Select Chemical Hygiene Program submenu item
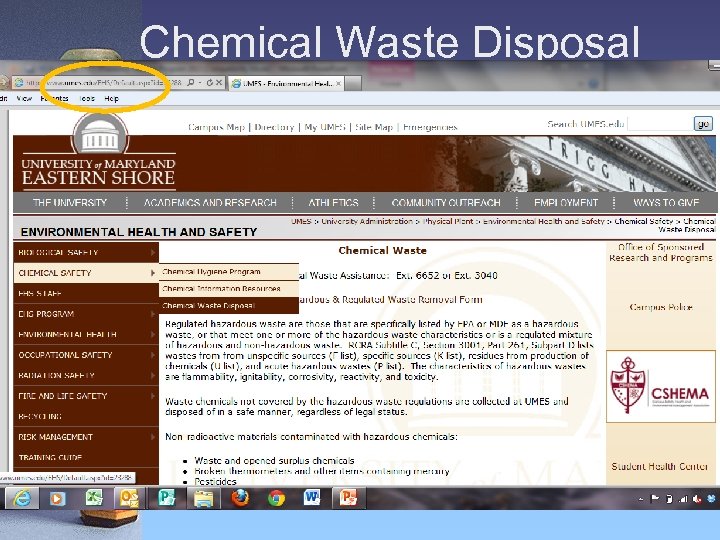This screenshot has height=540, width=720. click(229, 272)
